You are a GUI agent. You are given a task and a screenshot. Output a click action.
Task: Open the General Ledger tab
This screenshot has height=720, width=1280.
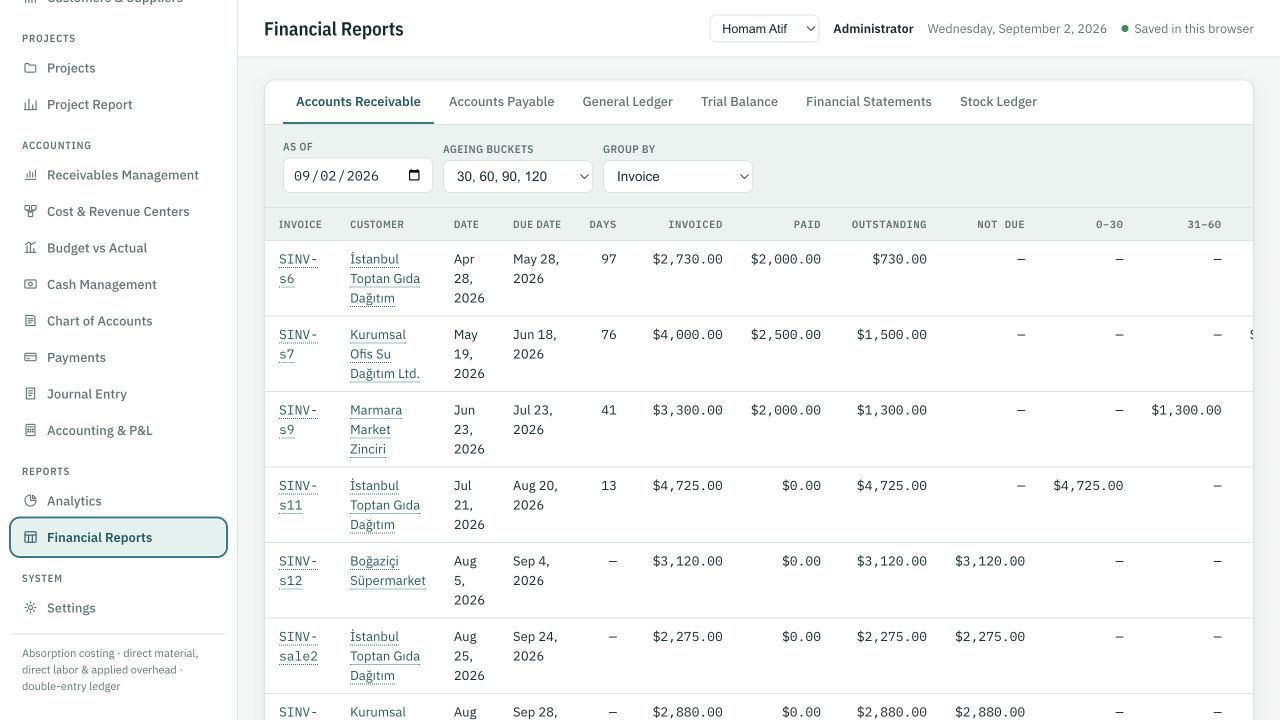[x=627, y=102]
